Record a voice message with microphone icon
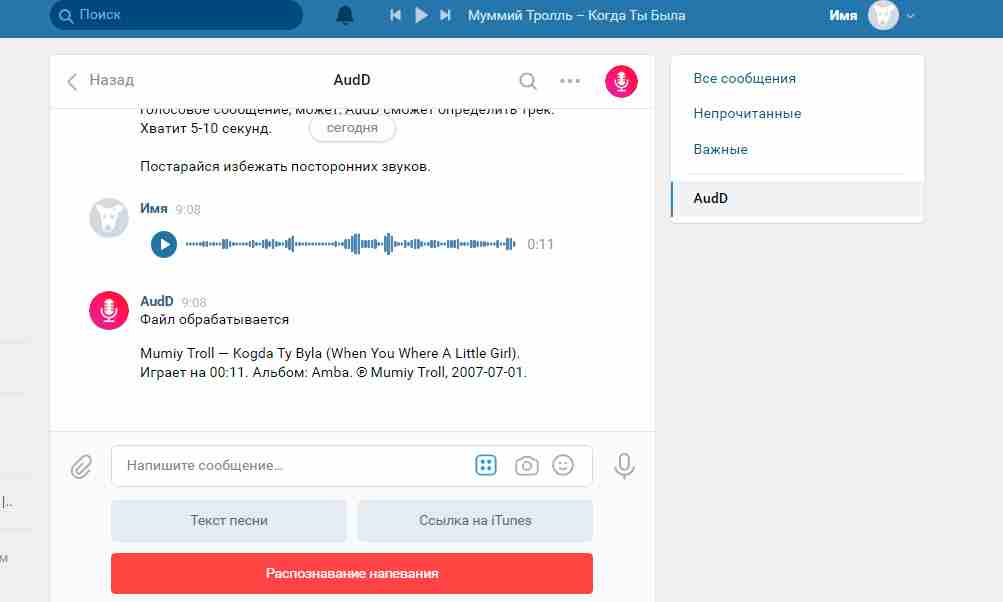Screen dimensions: 1003x602 click(x=624, y=466)
